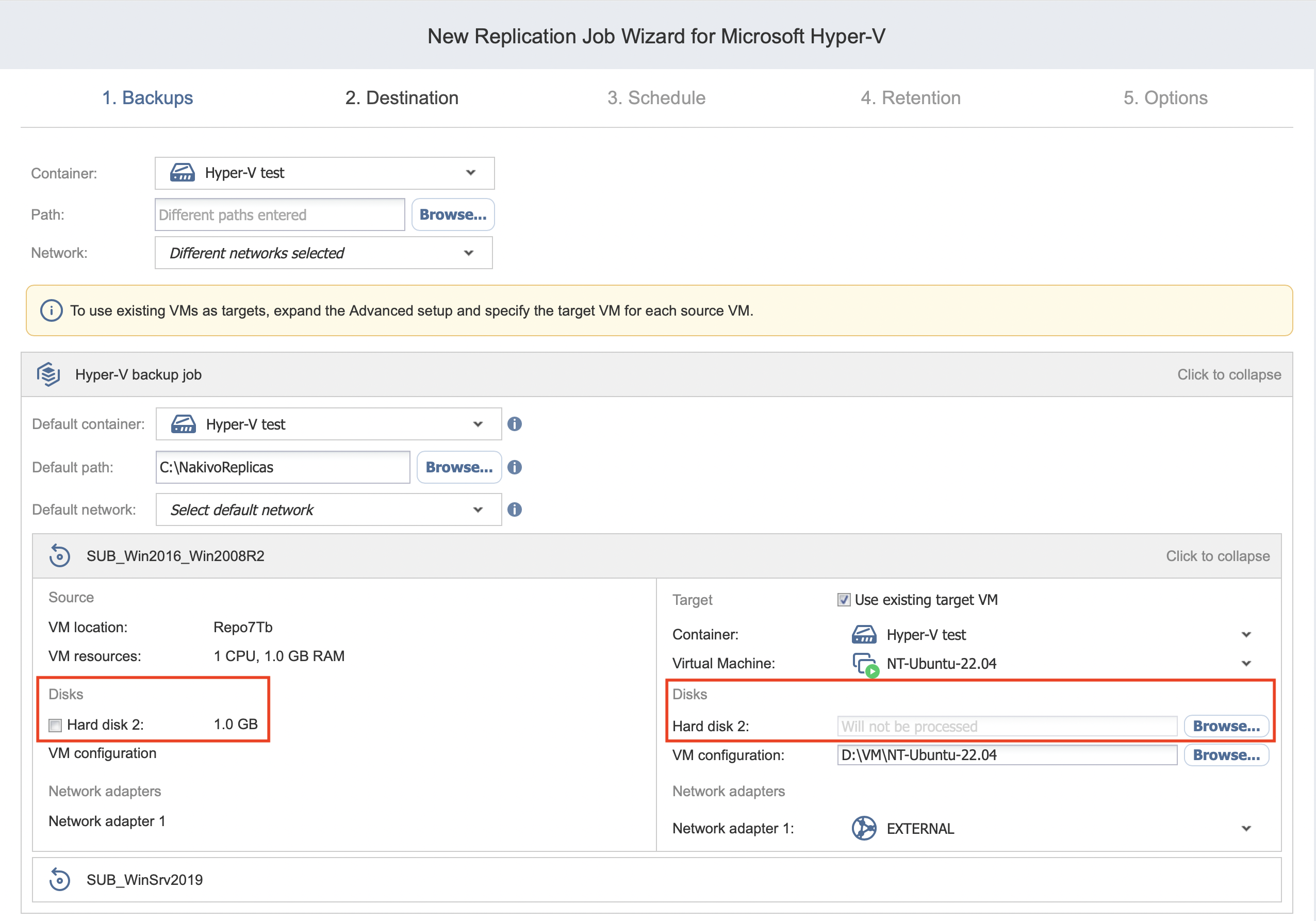This screenshot has width=1316, height=921.
Task: Open the Different networks selected dropdown
Action: click(323, 253)
